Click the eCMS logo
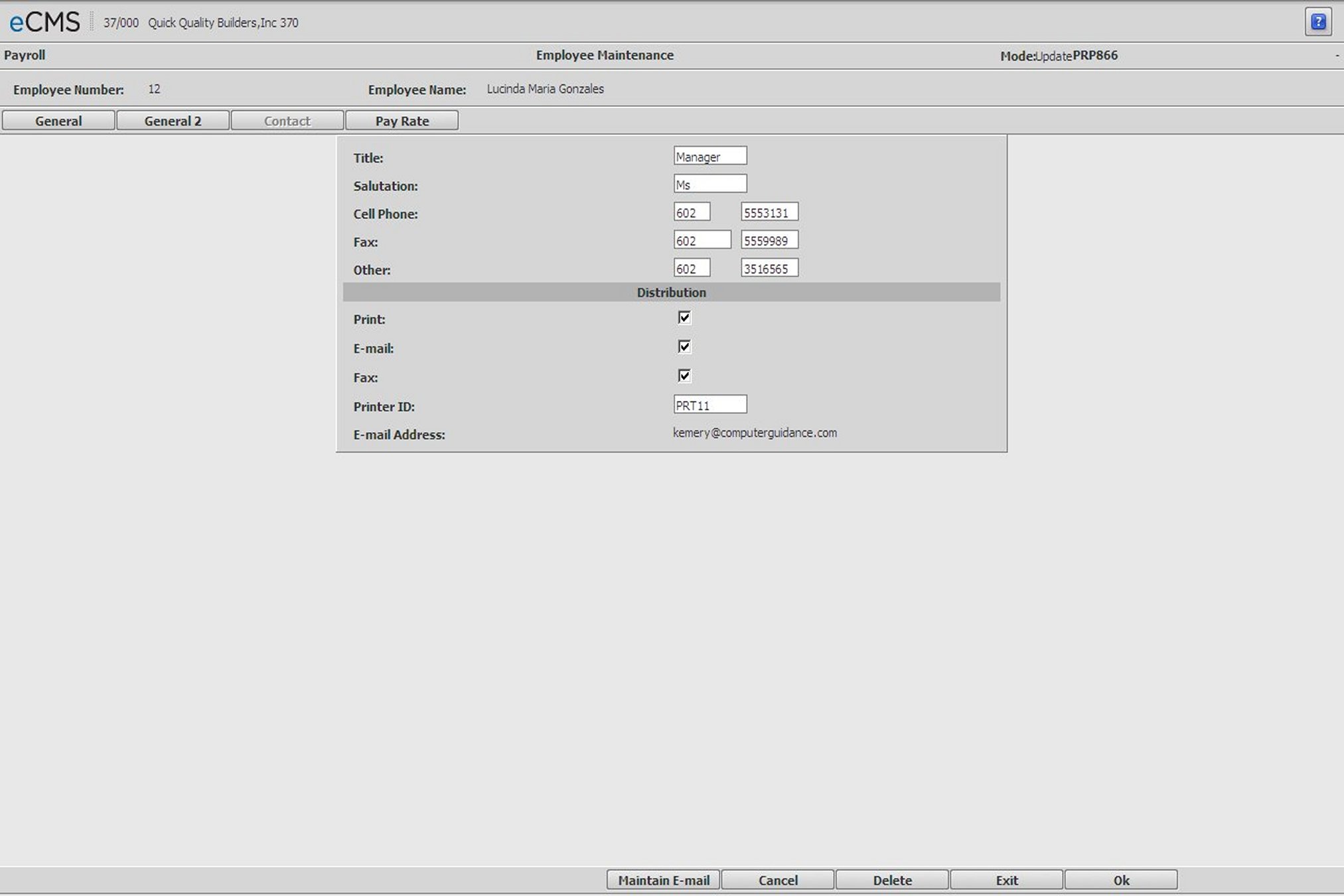The height and width of the screenshot is (896, 1344). coord(44,22)
